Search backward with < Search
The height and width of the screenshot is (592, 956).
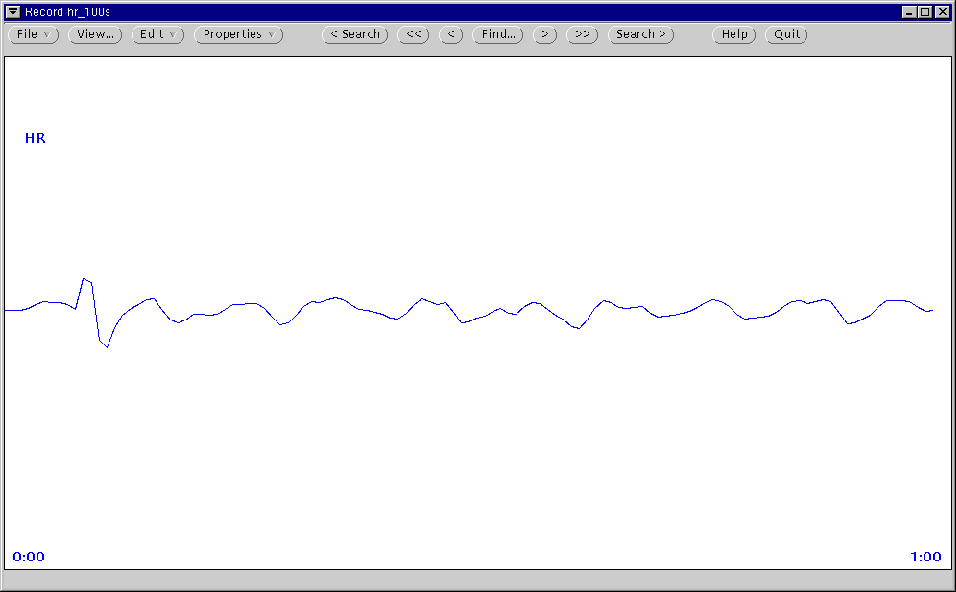[355, 34]
